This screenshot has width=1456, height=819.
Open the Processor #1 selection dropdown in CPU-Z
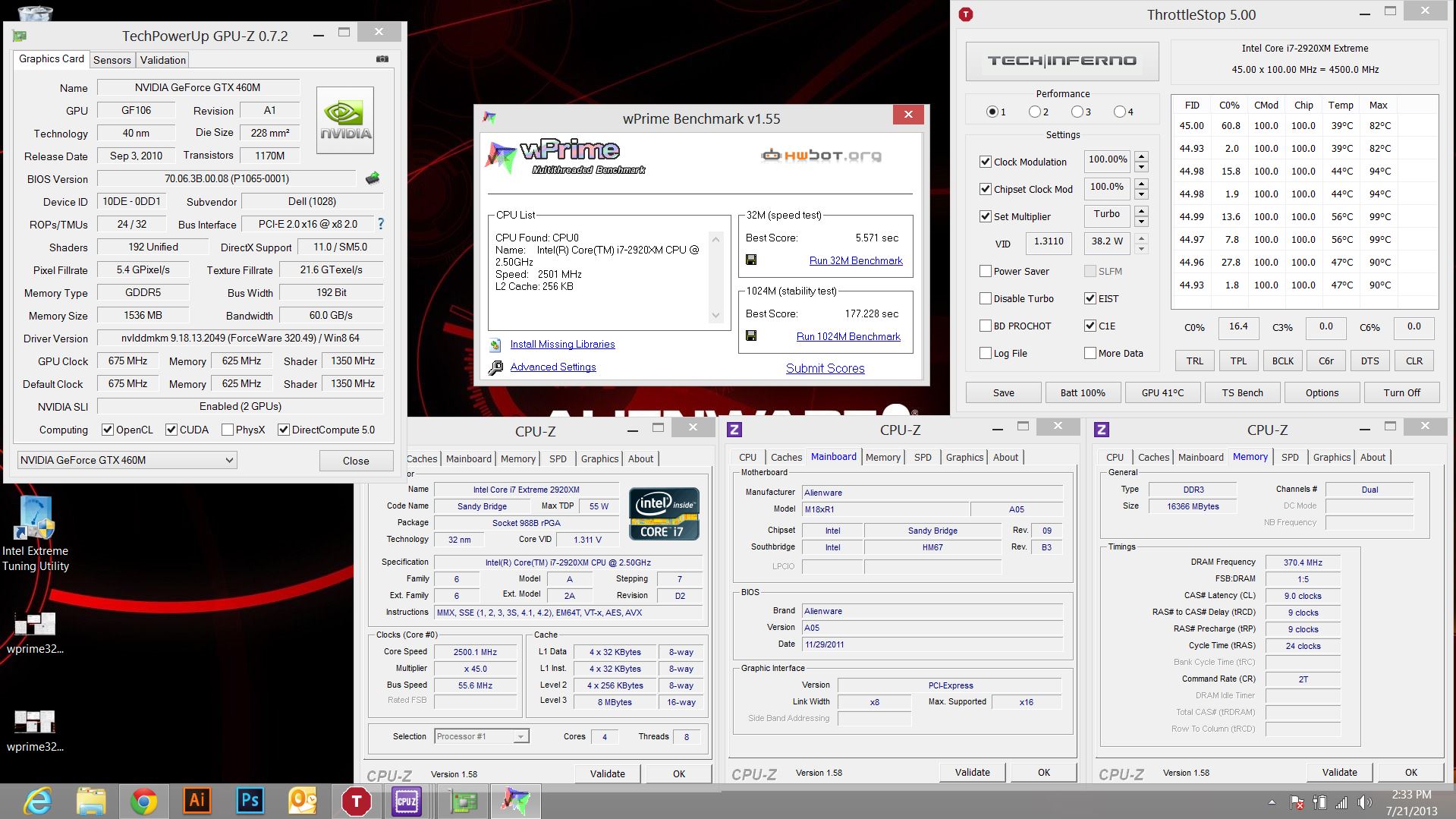point(482,736)
